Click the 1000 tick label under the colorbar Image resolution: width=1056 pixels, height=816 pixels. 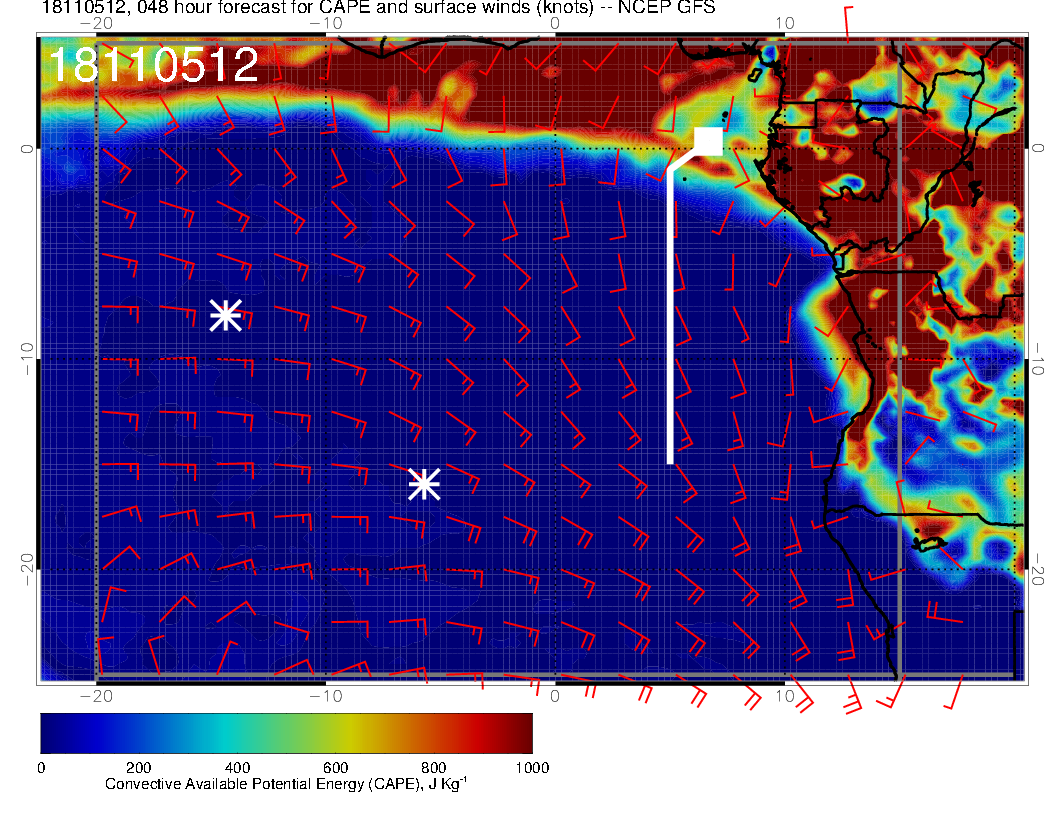[x=532, y=767]
